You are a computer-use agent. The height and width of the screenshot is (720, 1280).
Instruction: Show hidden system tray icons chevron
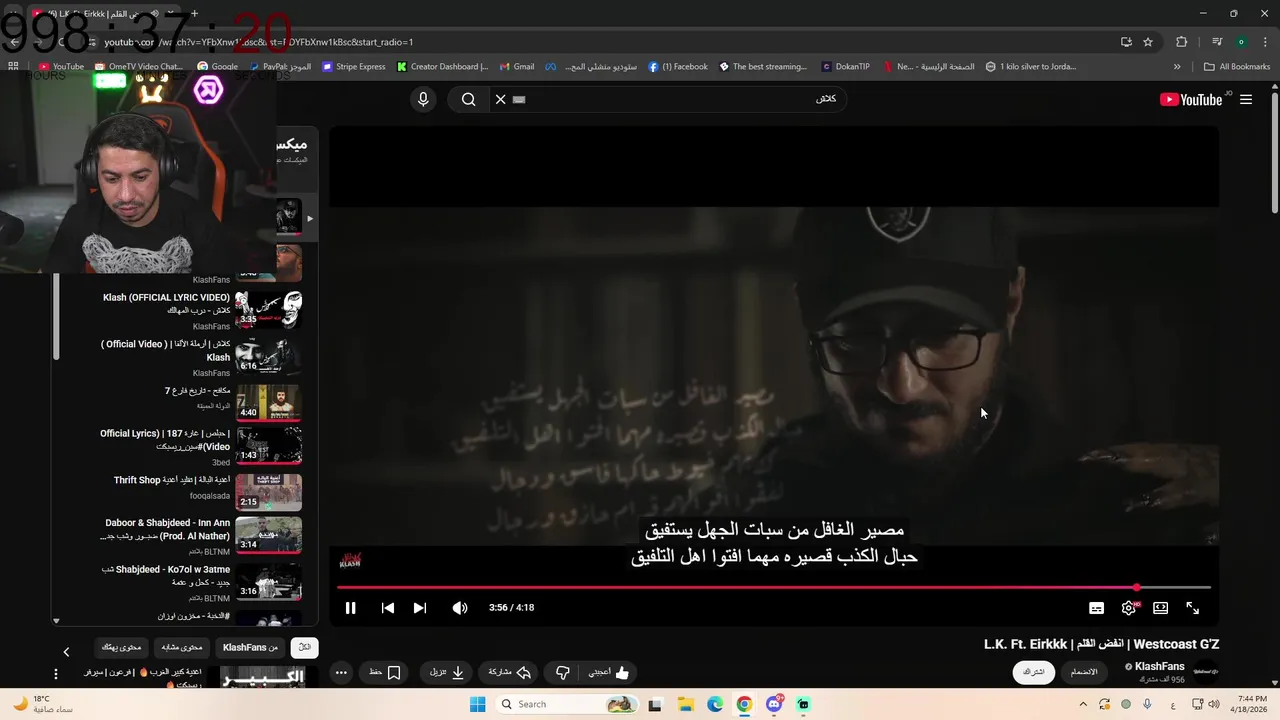(x=1083, y=704)
